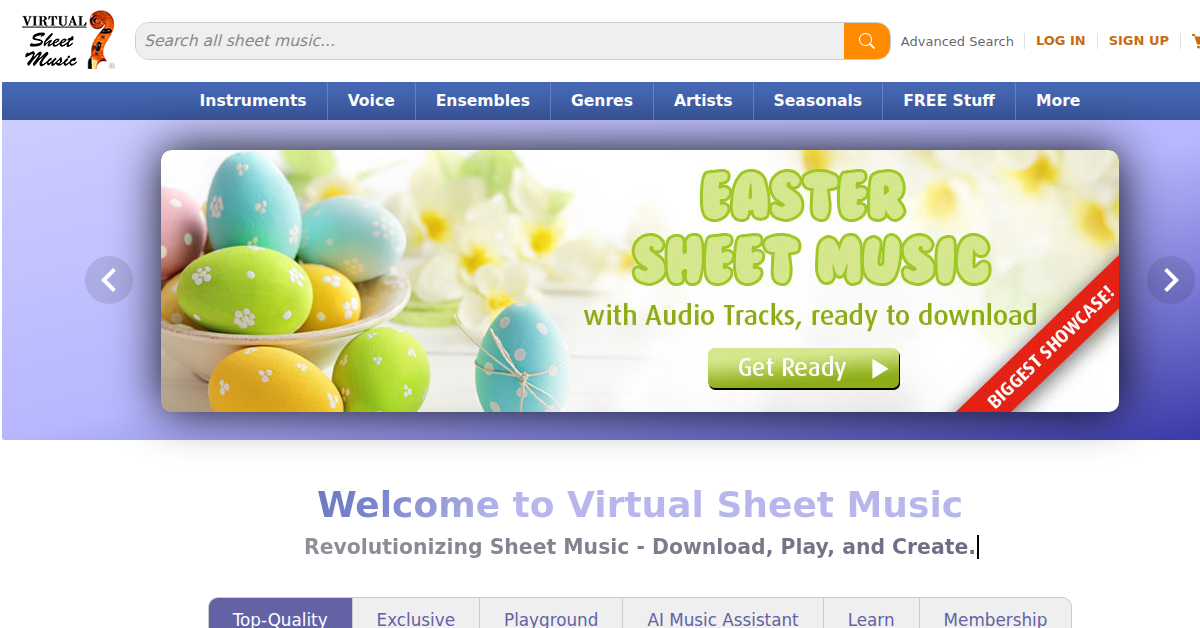
Task: Go to previous banner slide arrow
Action: pyautogui.click(x=109, y=280)
